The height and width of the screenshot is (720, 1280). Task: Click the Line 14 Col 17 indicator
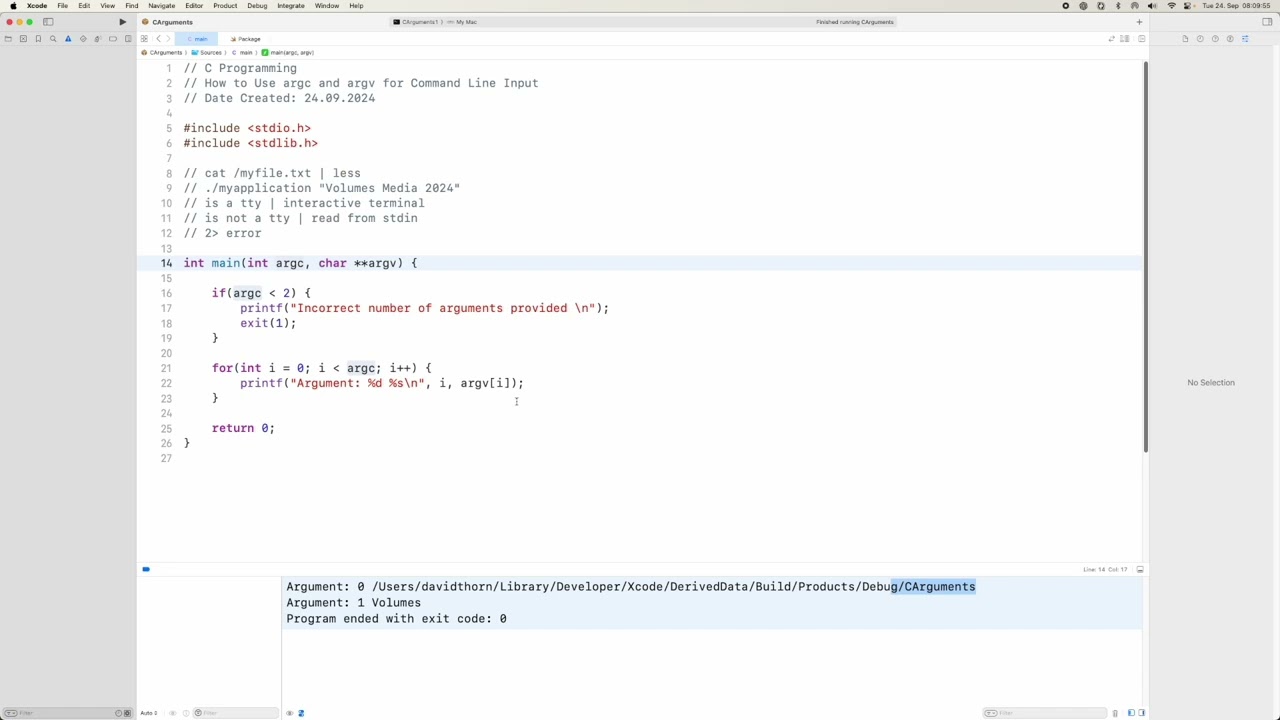1105,569
